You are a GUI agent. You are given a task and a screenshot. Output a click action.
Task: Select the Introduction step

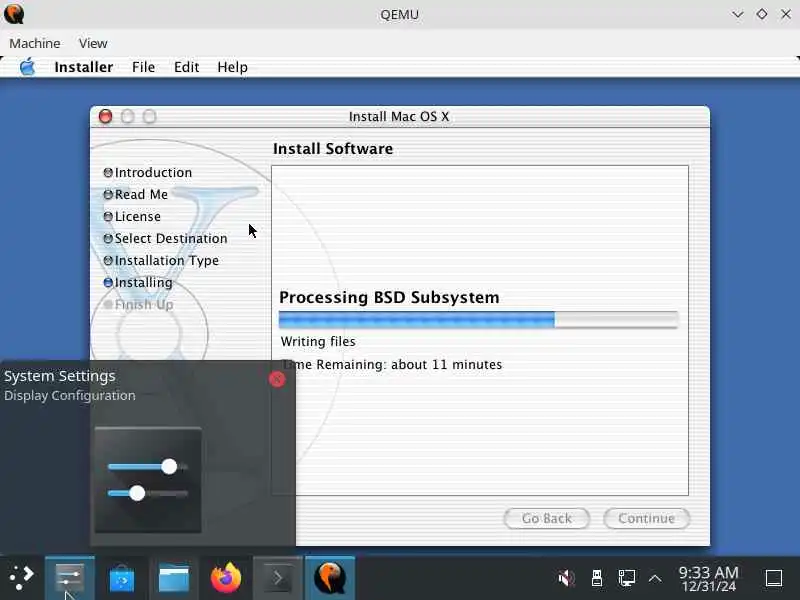click(148, 172)
